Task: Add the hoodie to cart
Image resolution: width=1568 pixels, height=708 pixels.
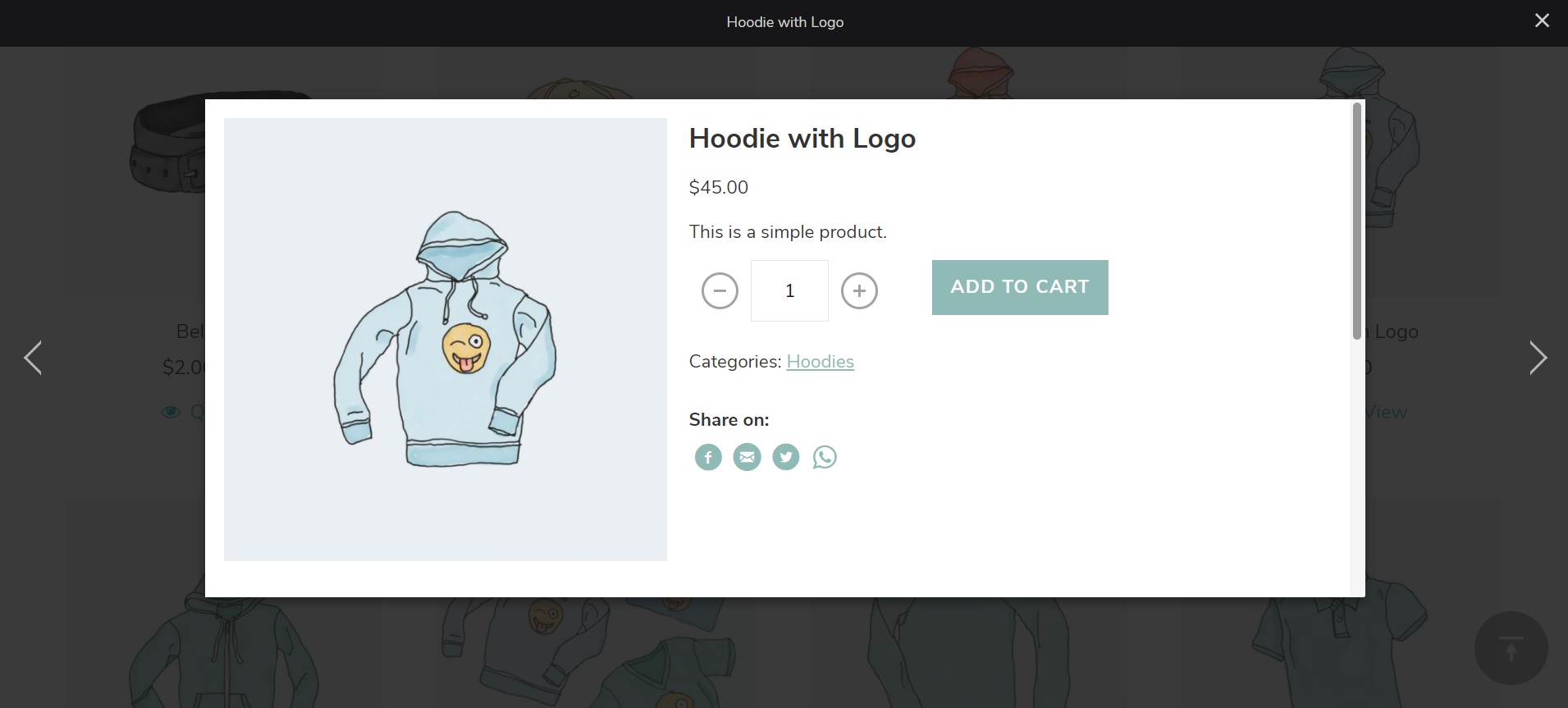Action: coord(1019,287)
